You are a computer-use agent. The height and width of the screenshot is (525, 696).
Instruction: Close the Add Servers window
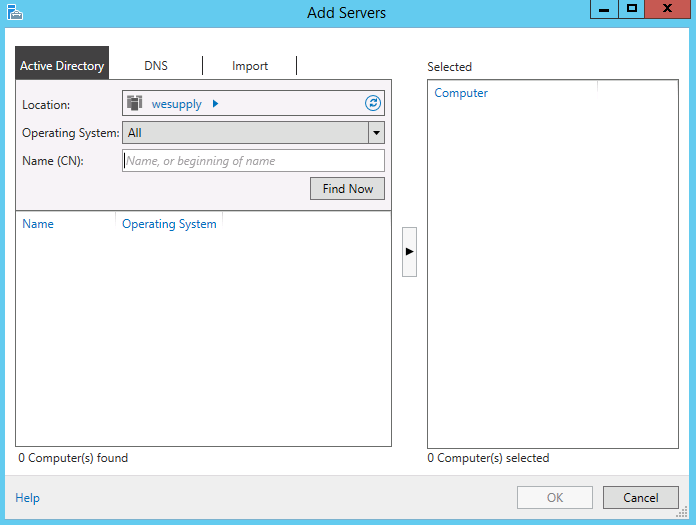point(667,9)
